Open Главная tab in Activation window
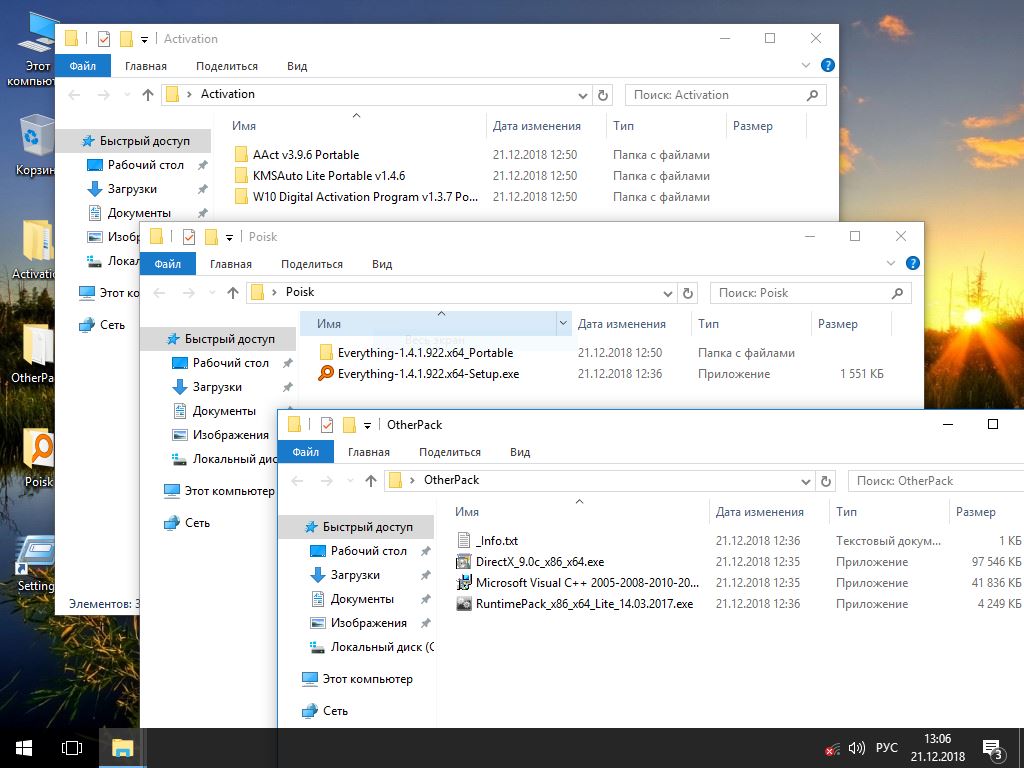Image resolution: width=1024 pixels, height=768 pixels. tap(146, 66)
